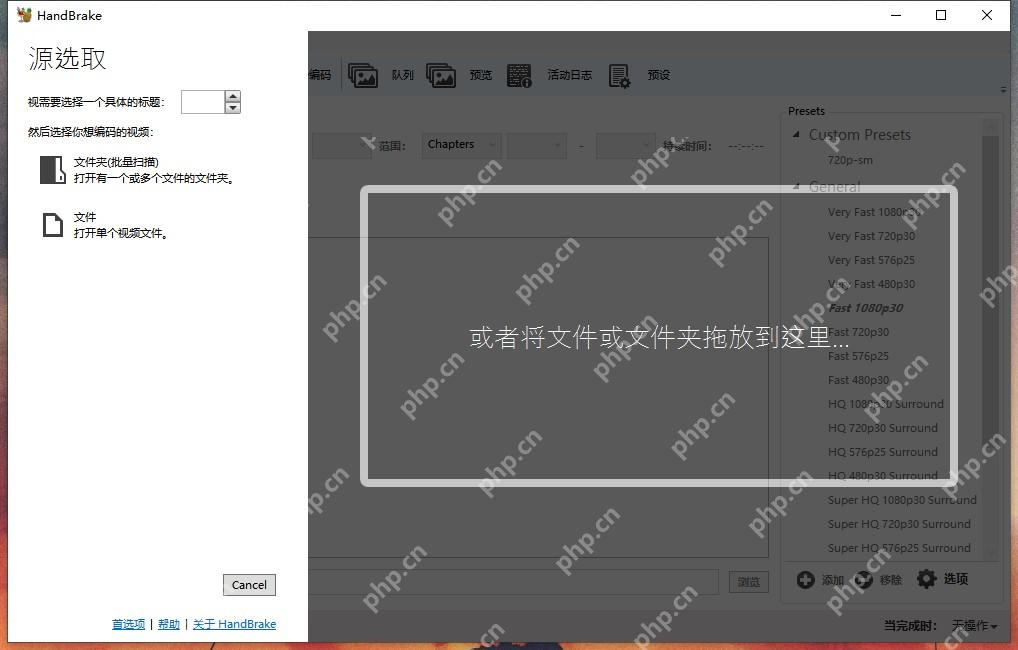Select the Very Fast 480p30 preset

(871, 284)
